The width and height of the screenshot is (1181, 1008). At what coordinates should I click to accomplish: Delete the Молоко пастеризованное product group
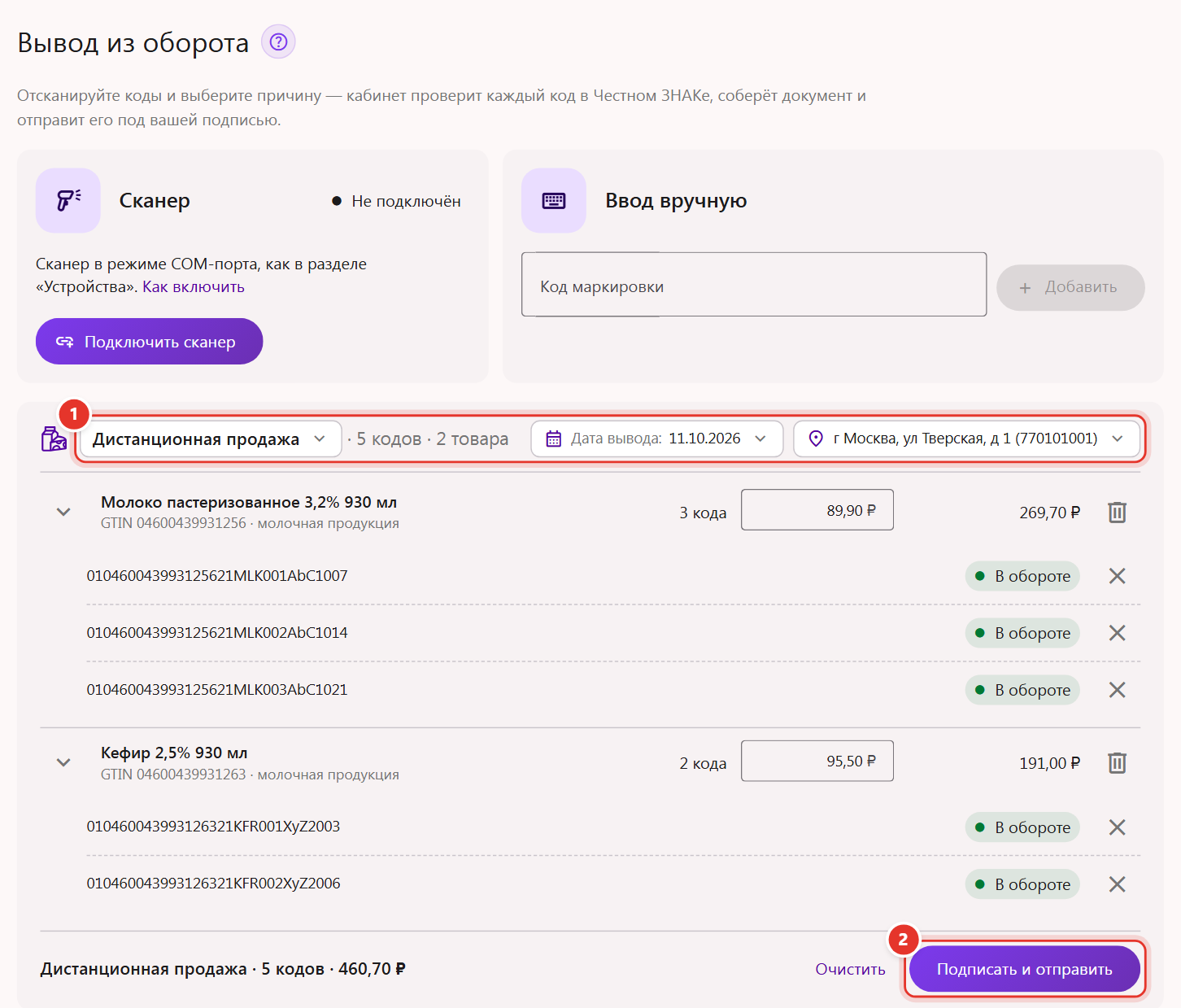click(1117, 513)
